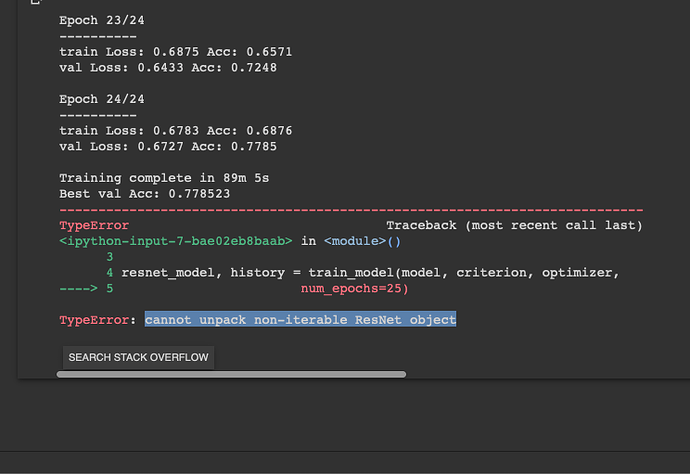Click the 'val Loss: 0.6727' result line
Screen dimensions: 690x474
coord(167,146)
